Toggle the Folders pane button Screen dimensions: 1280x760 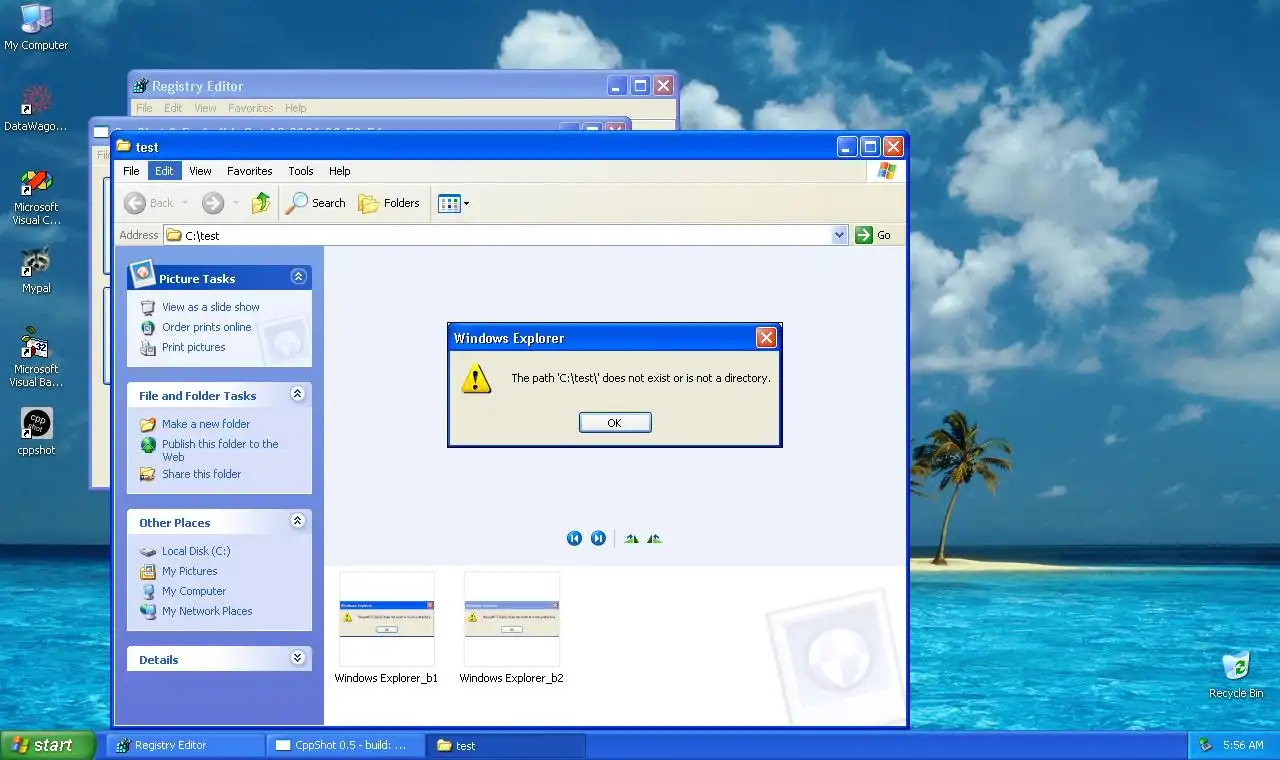(389, 203)
